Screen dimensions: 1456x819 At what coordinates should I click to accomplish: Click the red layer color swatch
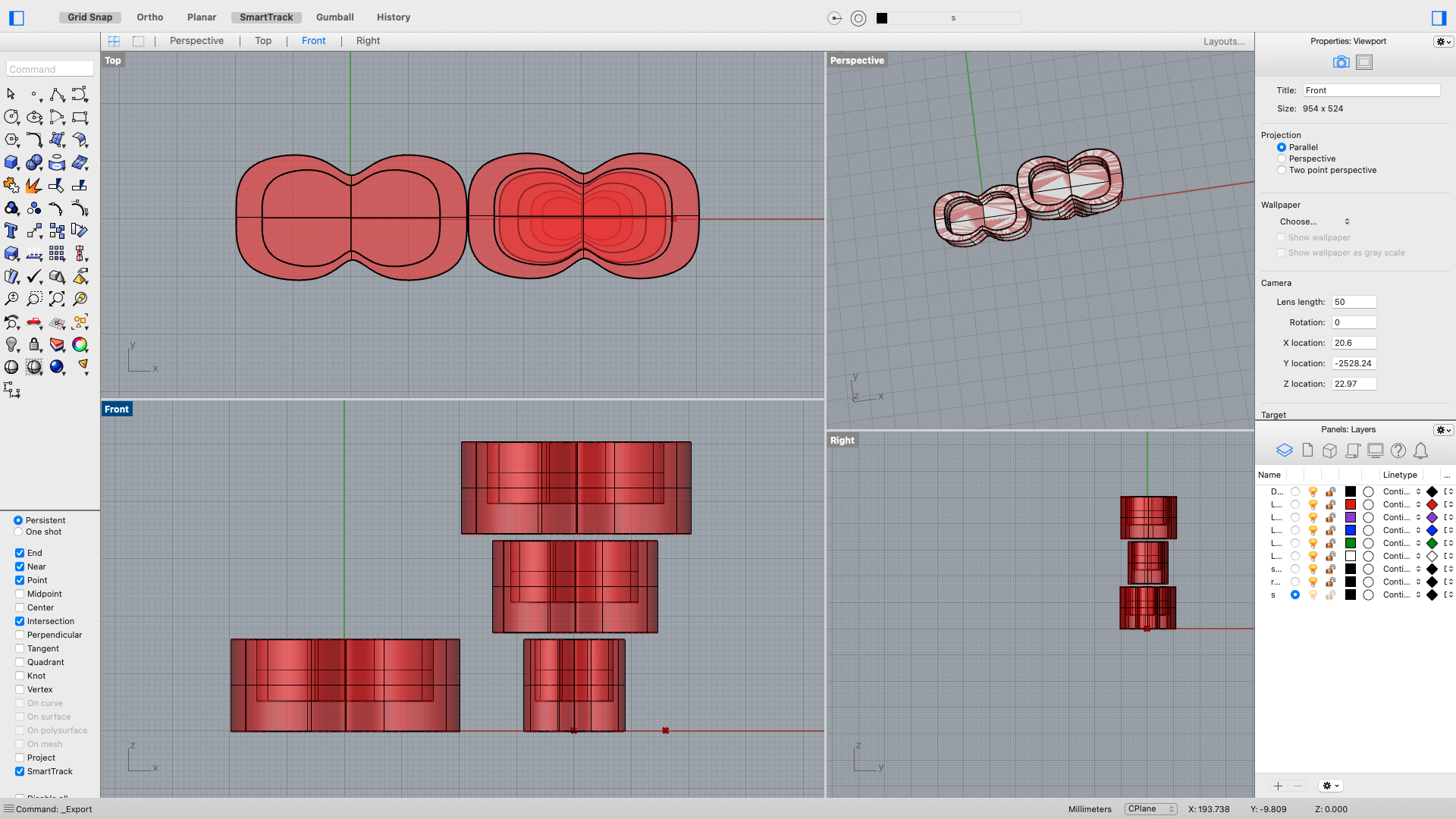1351,504
